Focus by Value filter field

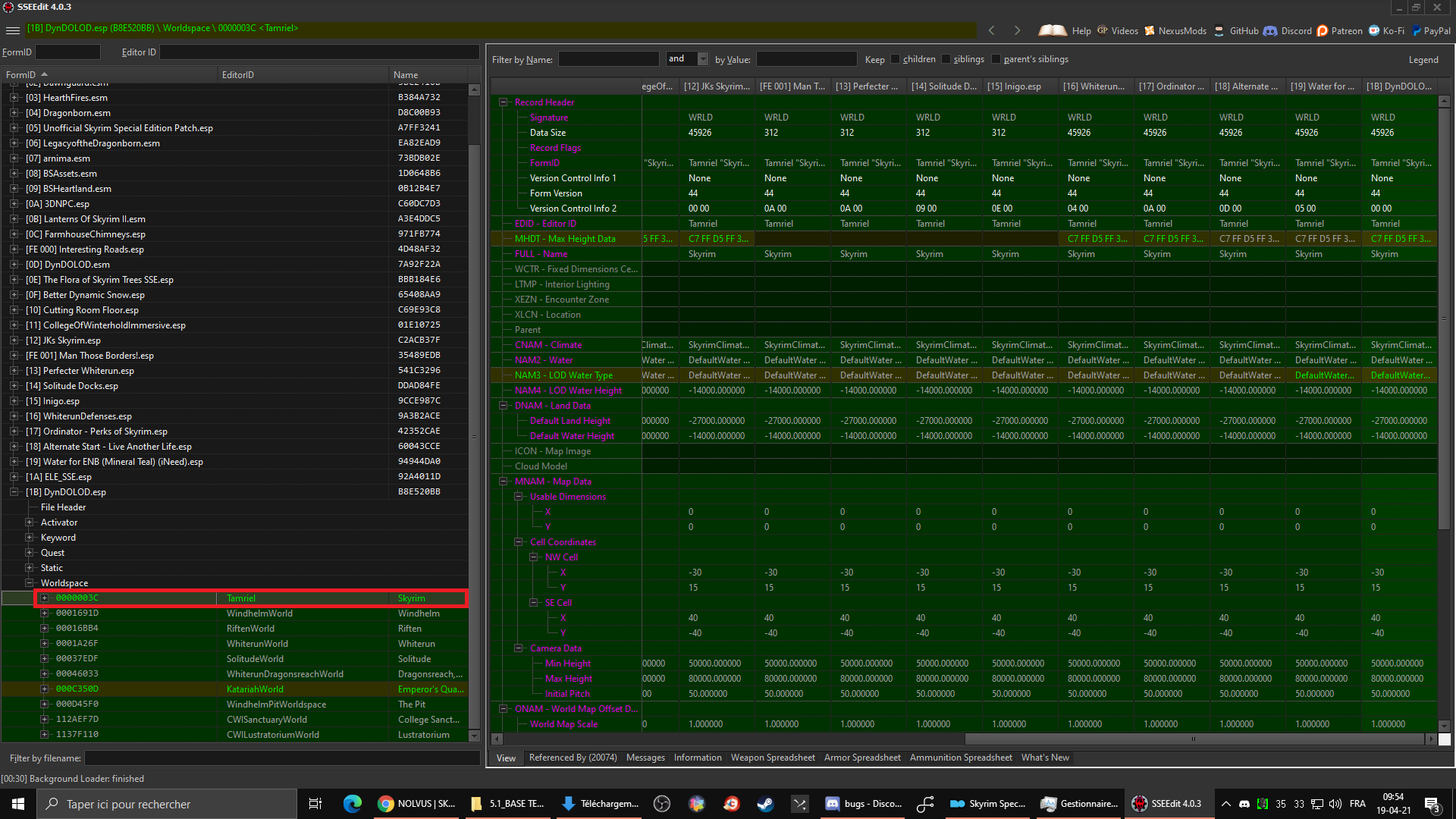click(806, 59)
